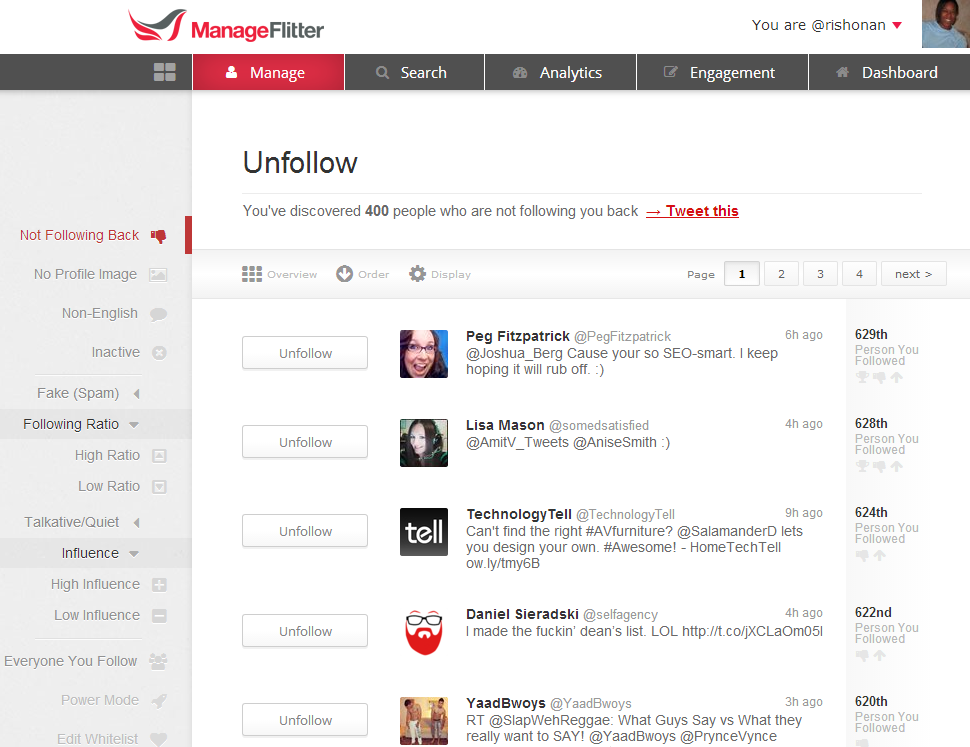The height and width of the screenshot is (747, 970).
Task: Click the down-arrow box icon beside Low Ratio
Action: [x=159, y=487]
